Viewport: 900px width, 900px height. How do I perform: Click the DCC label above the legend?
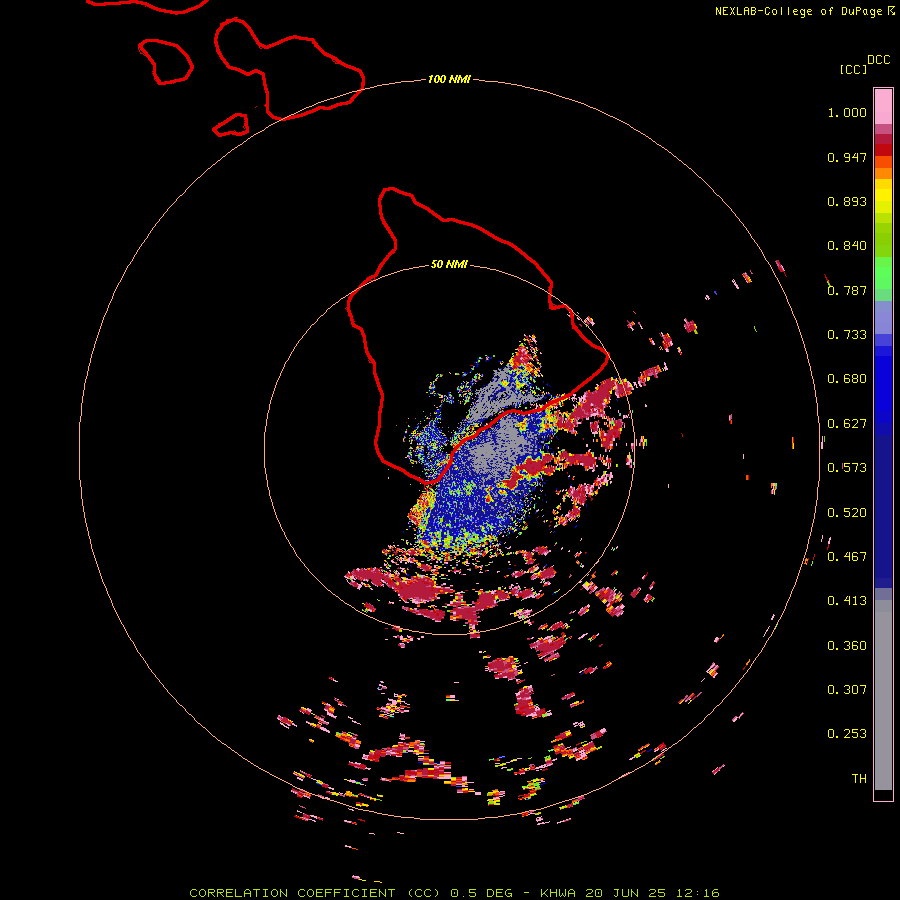tap(879, 60)
